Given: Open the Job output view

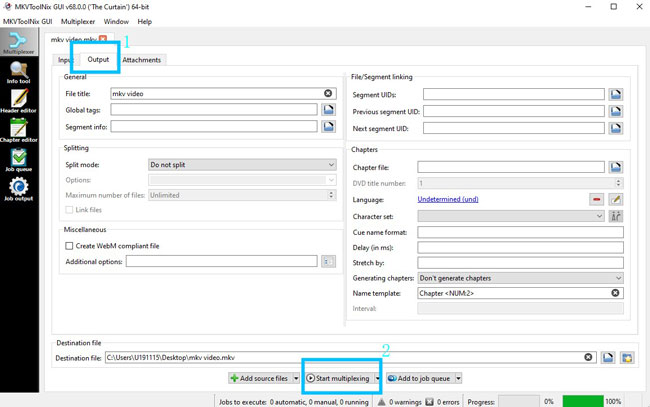Looking at the screenshot, I should [x=19, y=189].
